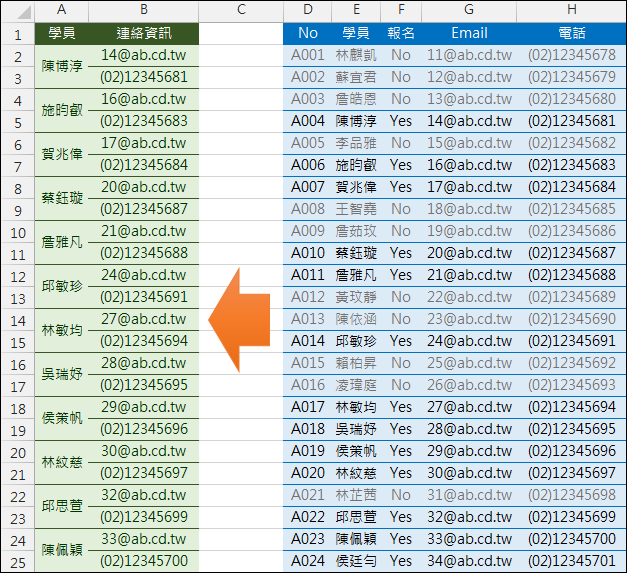This screenshot has width=627, height=573.
Task: Select column H header
Action: point(571,11)
